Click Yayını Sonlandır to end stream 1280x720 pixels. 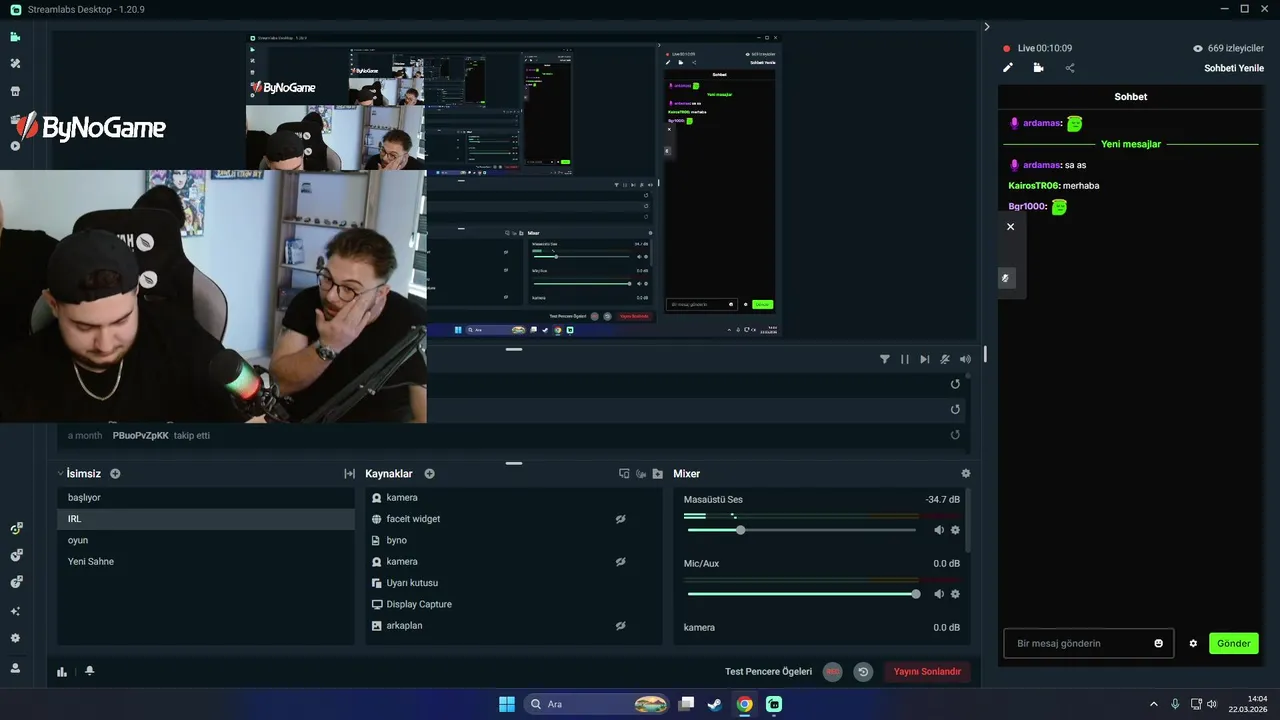[x=927, y=672]
